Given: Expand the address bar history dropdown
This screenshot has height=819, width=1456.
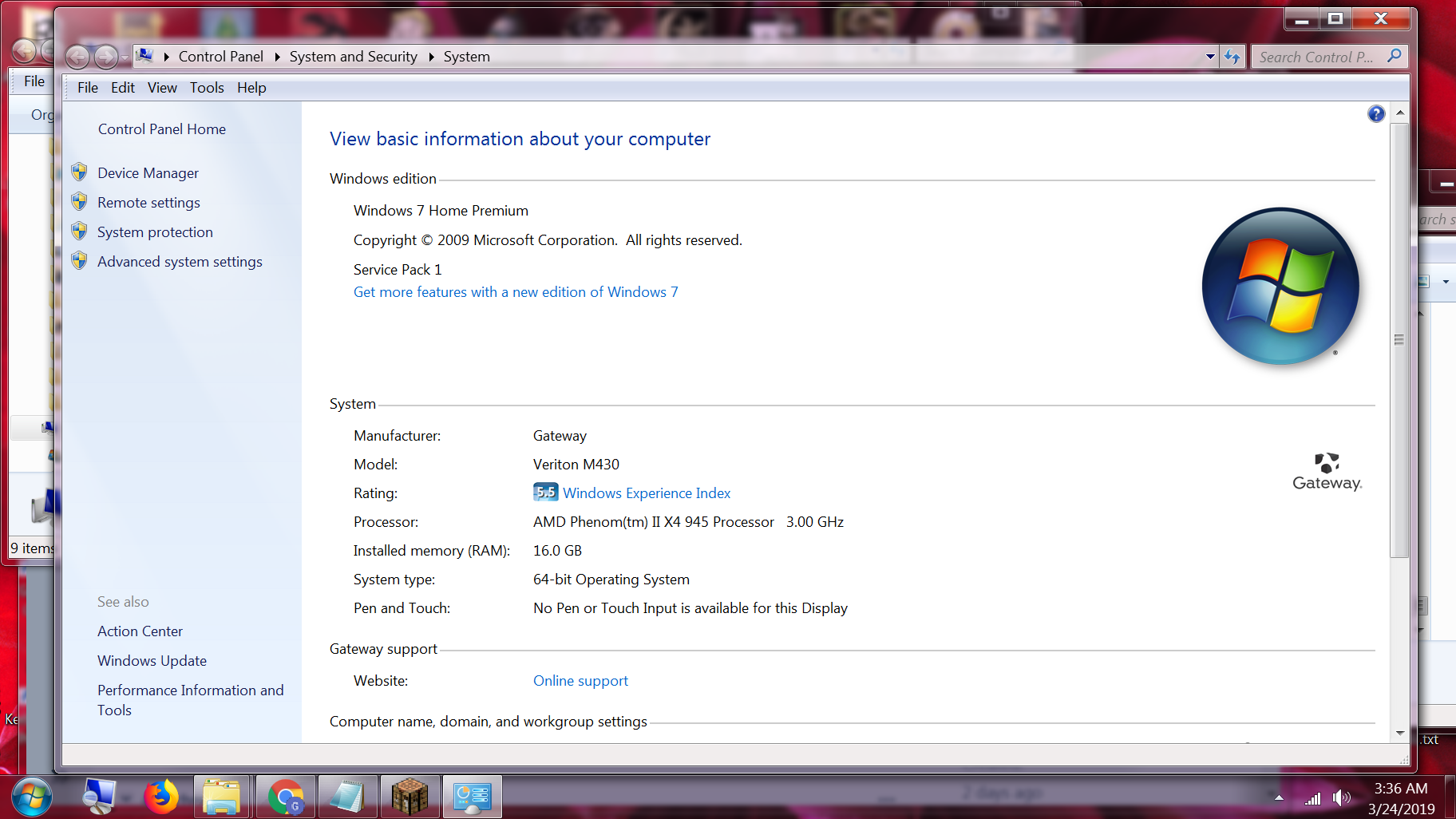Looking at the screenshot, I should point(1210,57).
